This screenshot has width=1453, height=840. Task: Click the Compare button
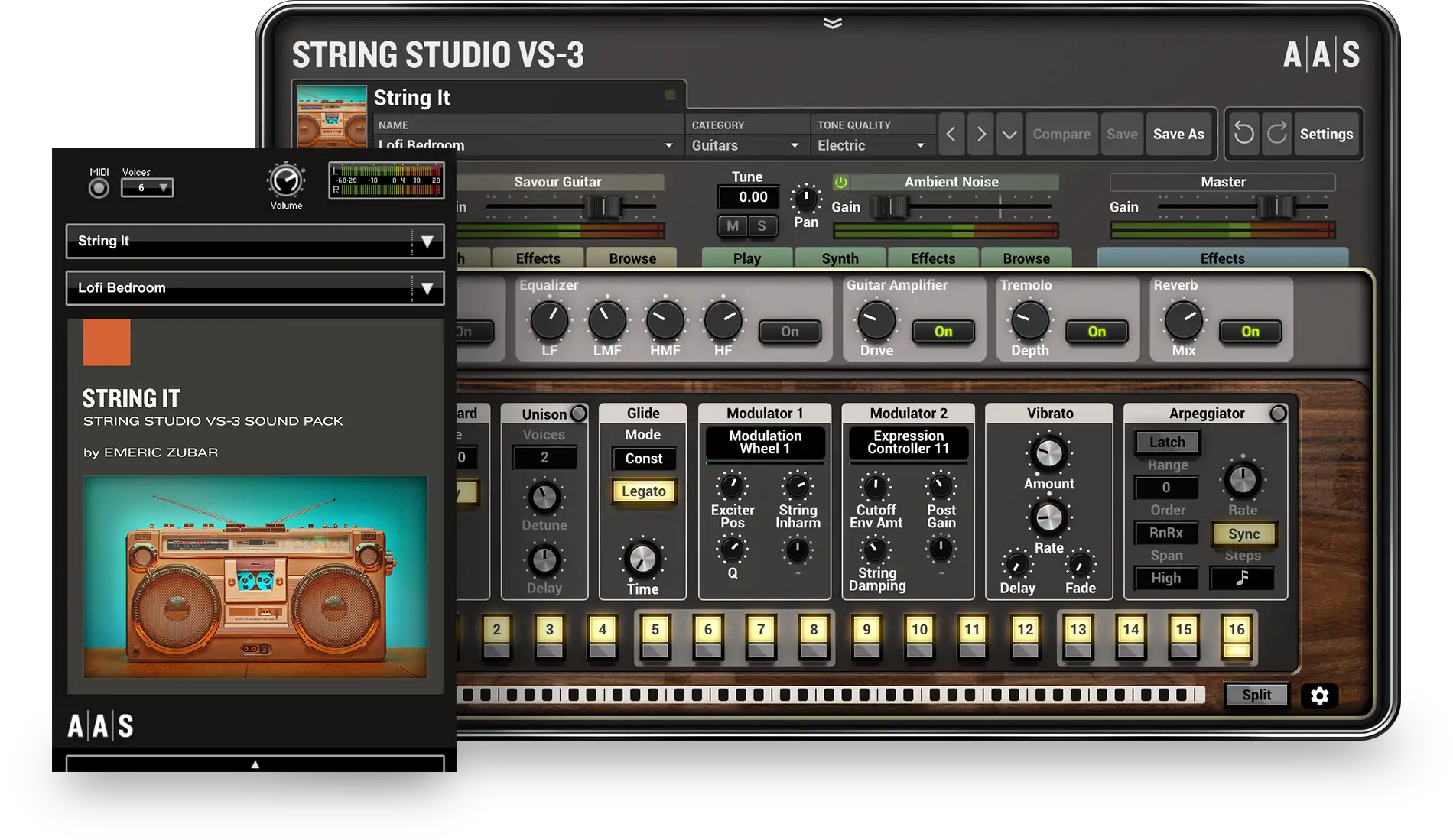[1061, 135]
